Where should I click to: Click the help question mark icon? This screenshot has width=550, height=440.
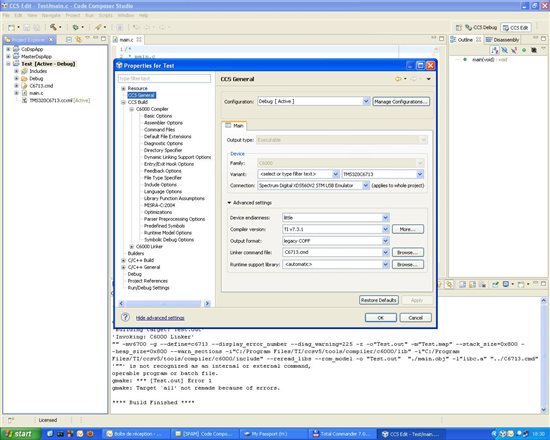pyautogui.click(x=125, y=317)
